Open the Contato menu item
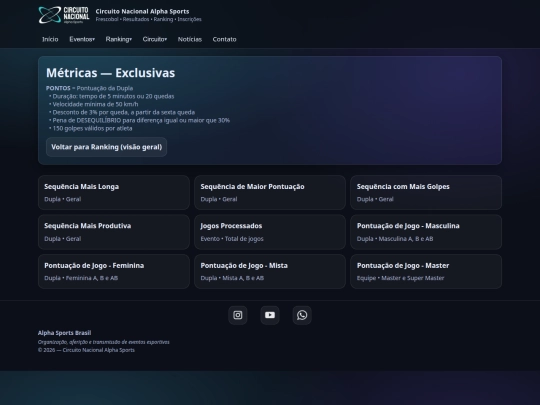Screen dimensions: 540x405 [x=225, y=39]
